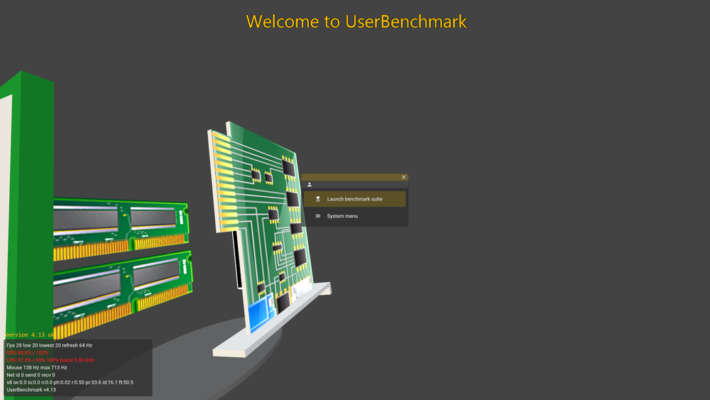Click the yellow "Version 4.13" label
The image size is (710, 400).
click(x=29, y=335)
